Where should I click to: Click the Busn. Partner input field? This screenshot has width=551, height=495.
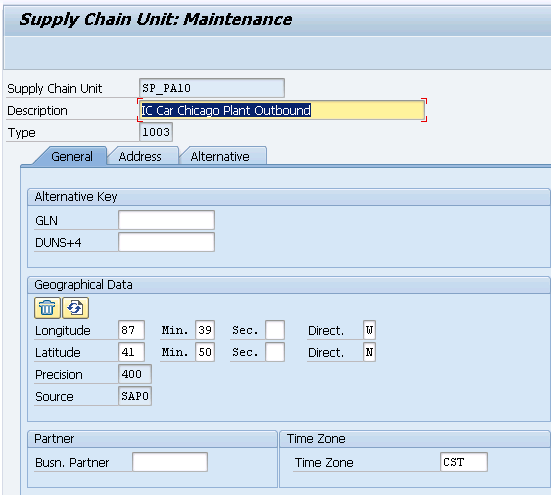[x=170, y=462]
